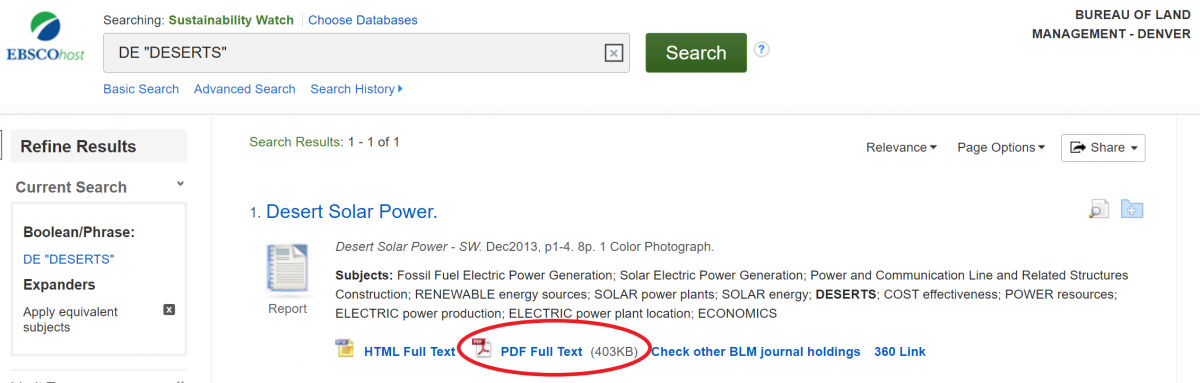Open the Relevance sort dropdown
This screenshot has height=383, width=1200.
[x=901, y=147]
